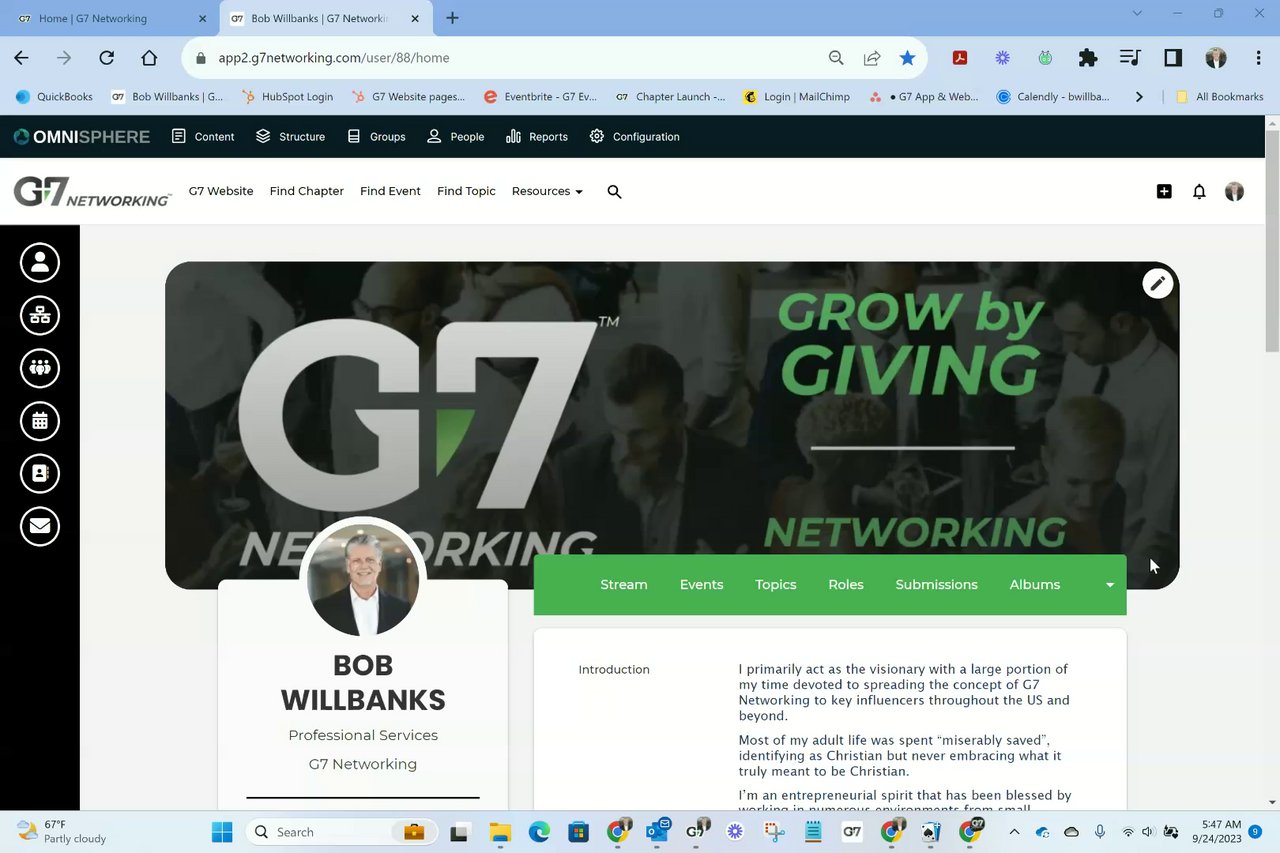Open the calendar icon in the left sidebar
This screenshot has width=1280, height=853.
coord(40,421)
